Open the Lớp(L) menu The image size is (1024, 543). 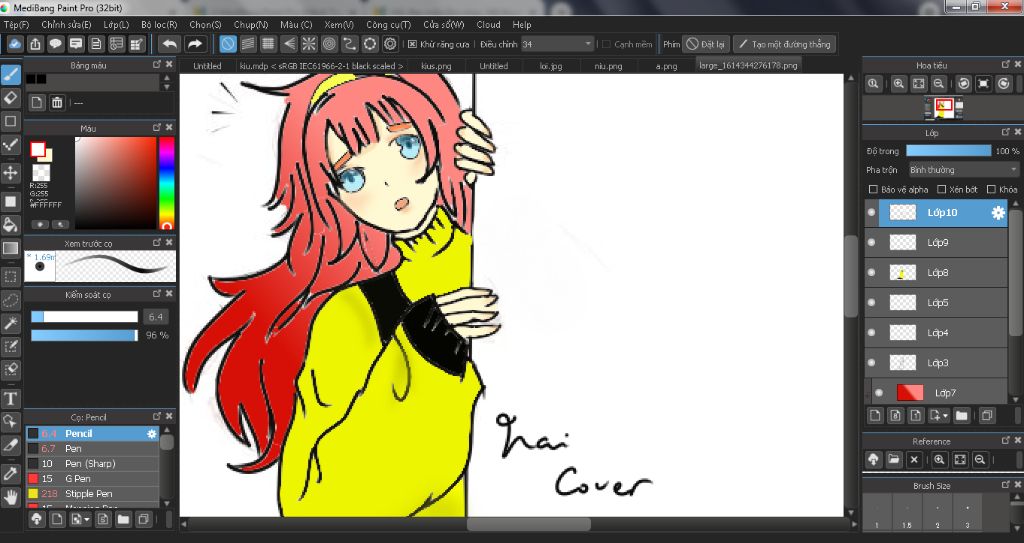pyautogui.click(x=116, y=24)
